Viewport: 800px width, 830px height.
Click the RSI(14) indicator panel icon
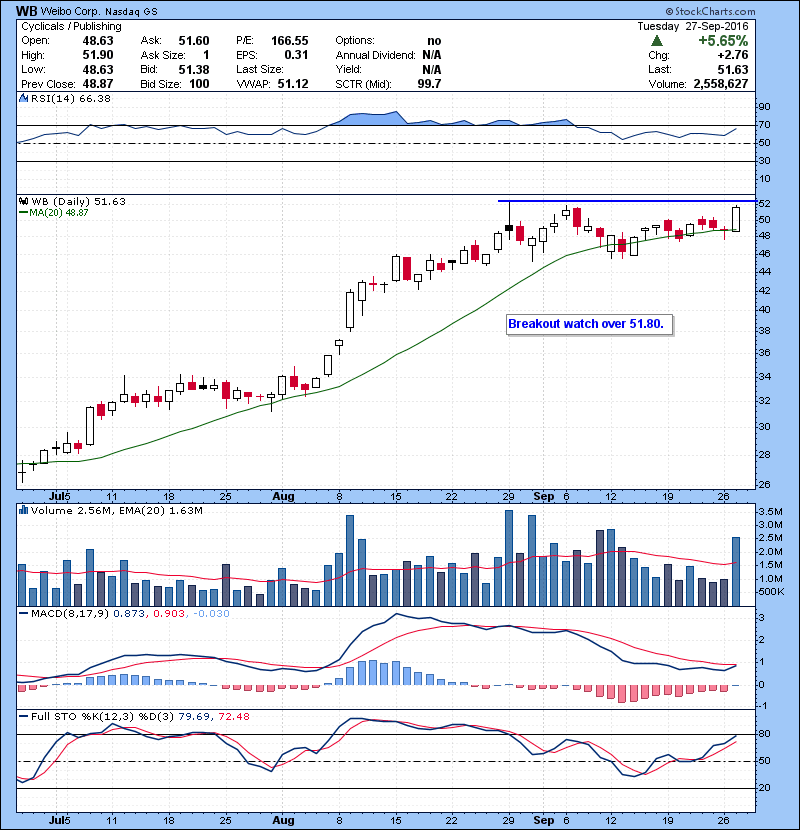click(x=23, y=98)
